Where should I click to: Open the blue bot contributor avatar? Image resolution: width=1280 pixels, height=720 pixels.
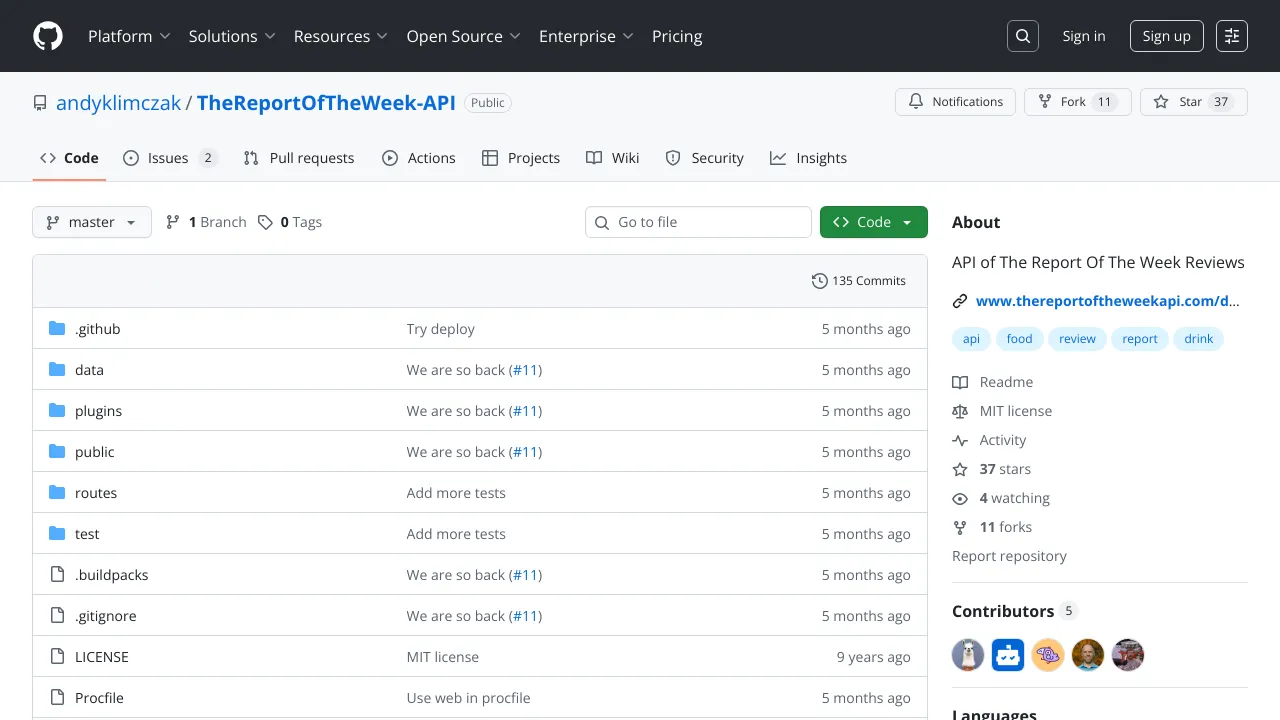[x=1008, y=655]
